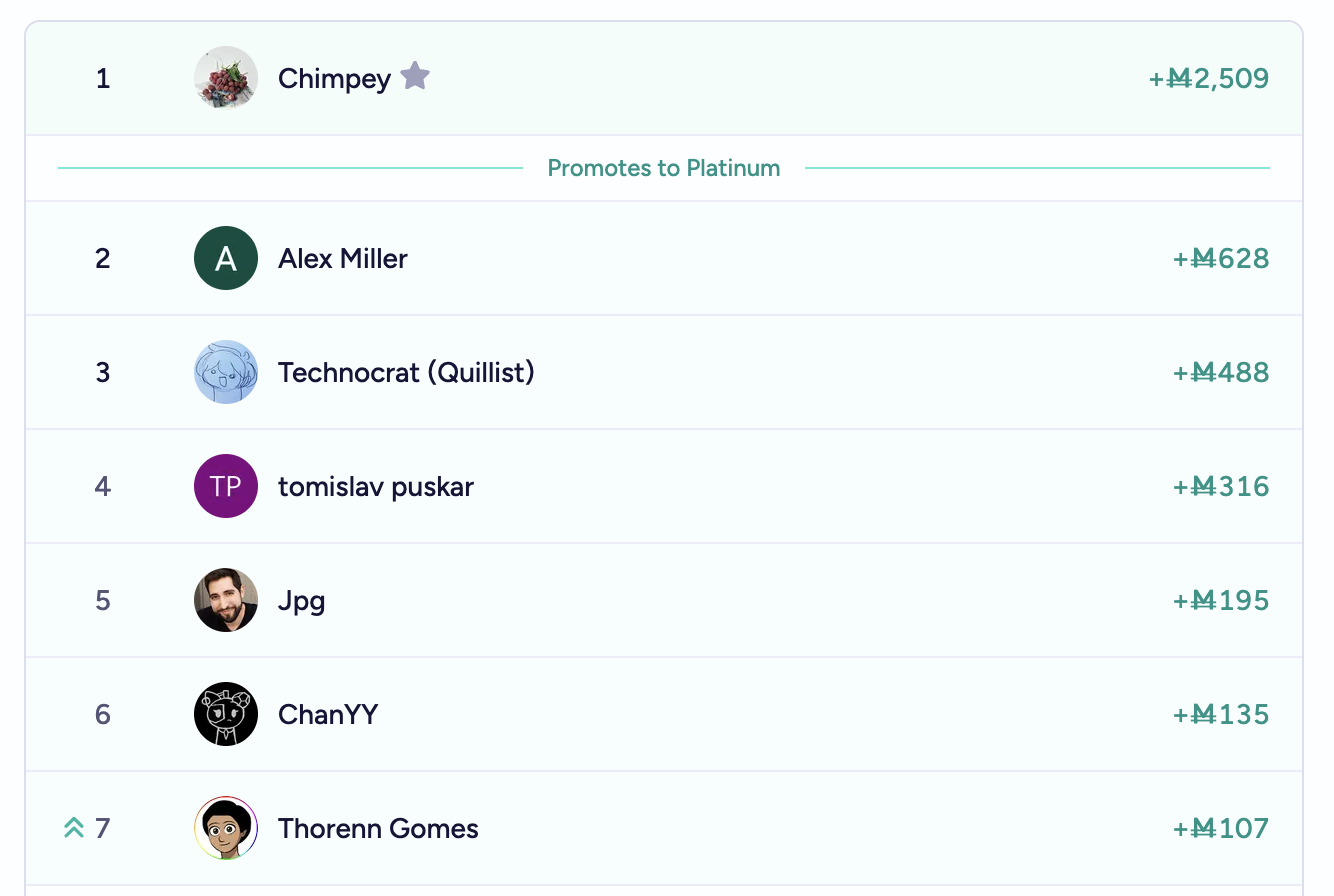The height and width of the screenshot is (896, 1334).
Task: Click the Jpg username
Action: coord(301,602)
